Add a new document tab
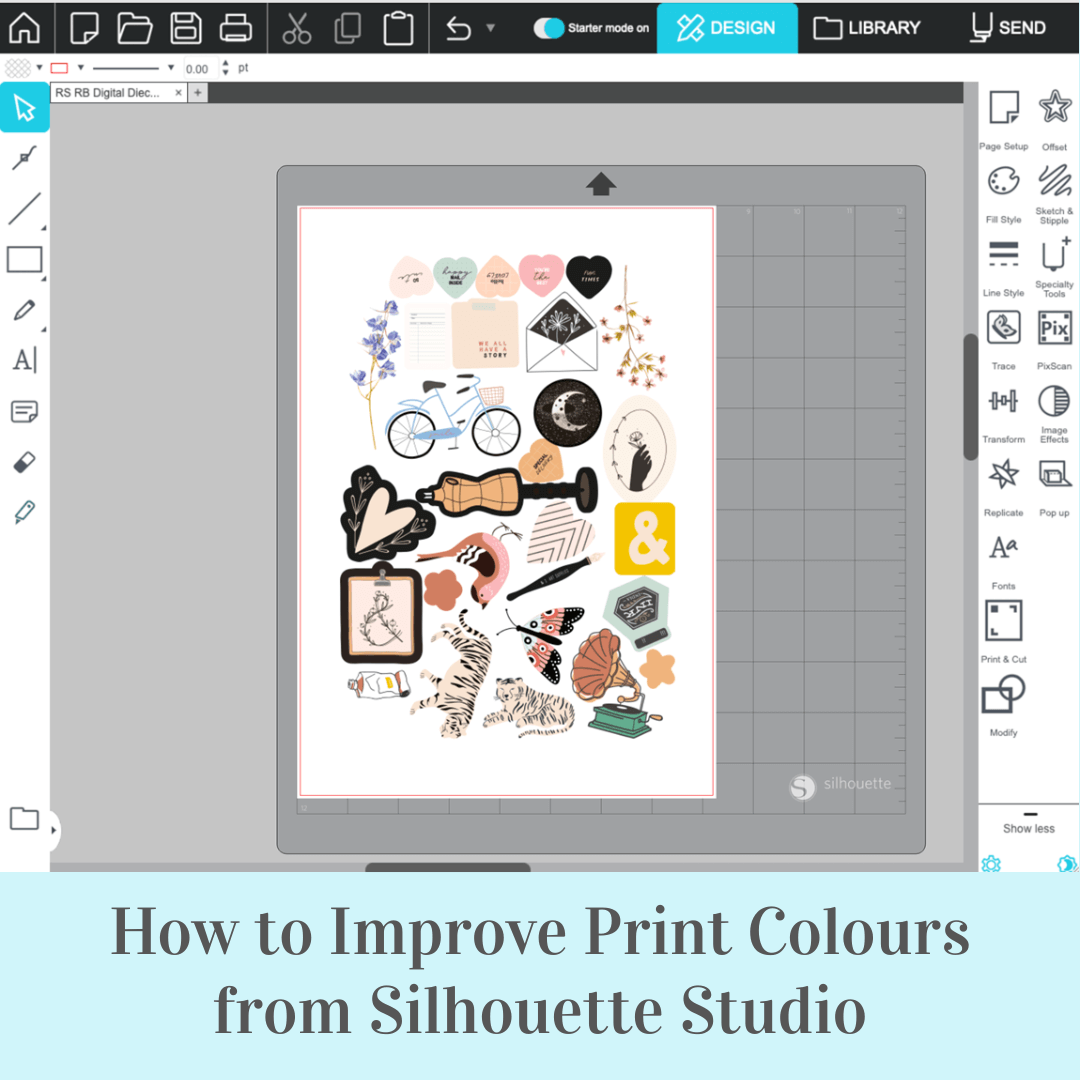 click(x=197, y=93)
